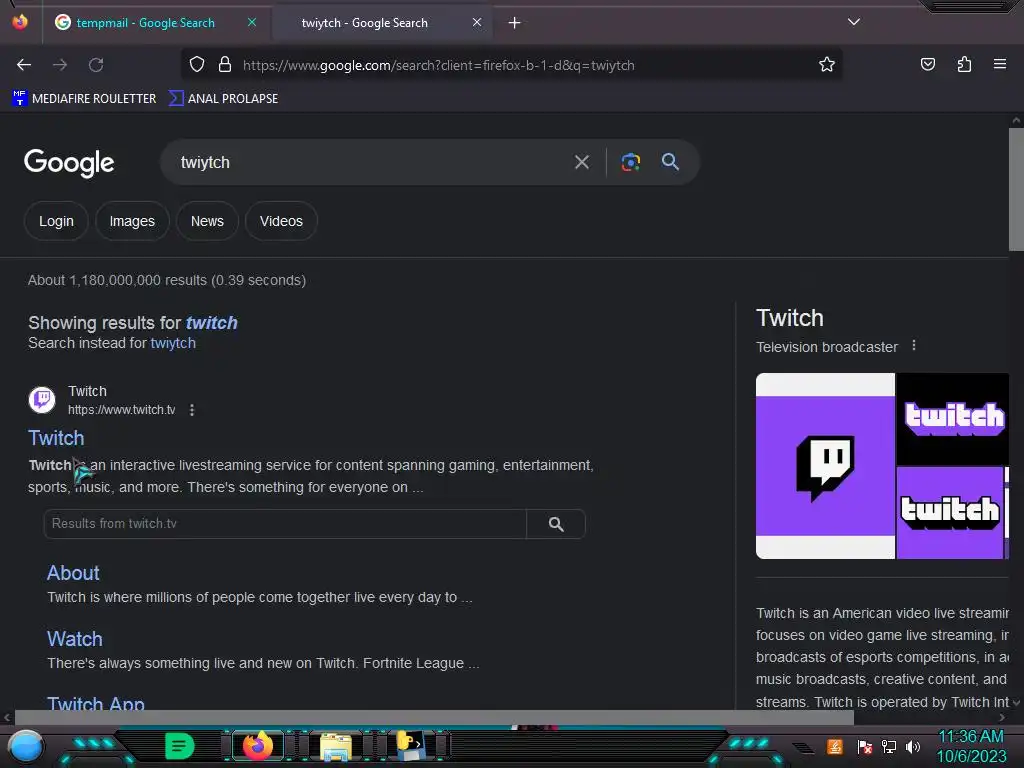Clear the search query with the X

point(581,162)
